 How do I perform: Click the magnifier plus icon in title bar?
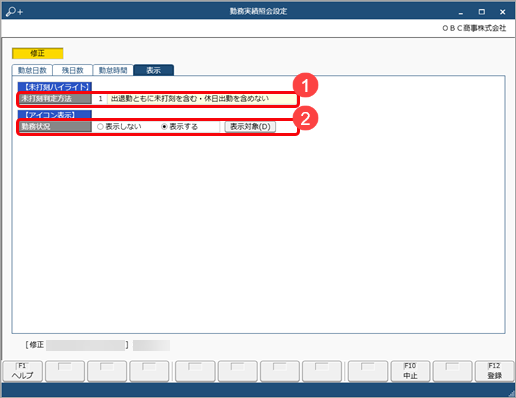(x=14, y=12)
